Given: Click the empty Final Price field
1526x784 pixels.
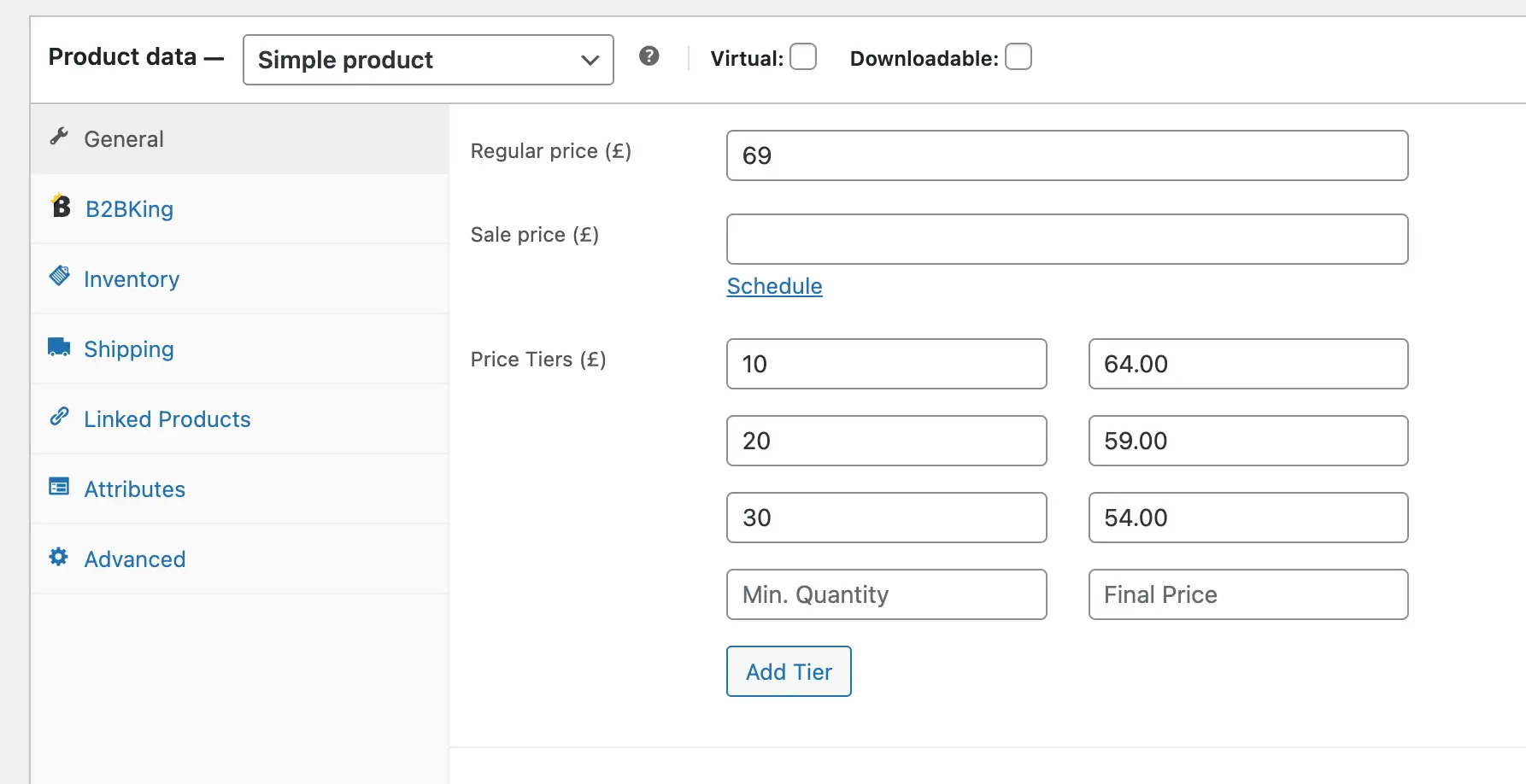Looking at the screenshot, I should [1247, 594].
